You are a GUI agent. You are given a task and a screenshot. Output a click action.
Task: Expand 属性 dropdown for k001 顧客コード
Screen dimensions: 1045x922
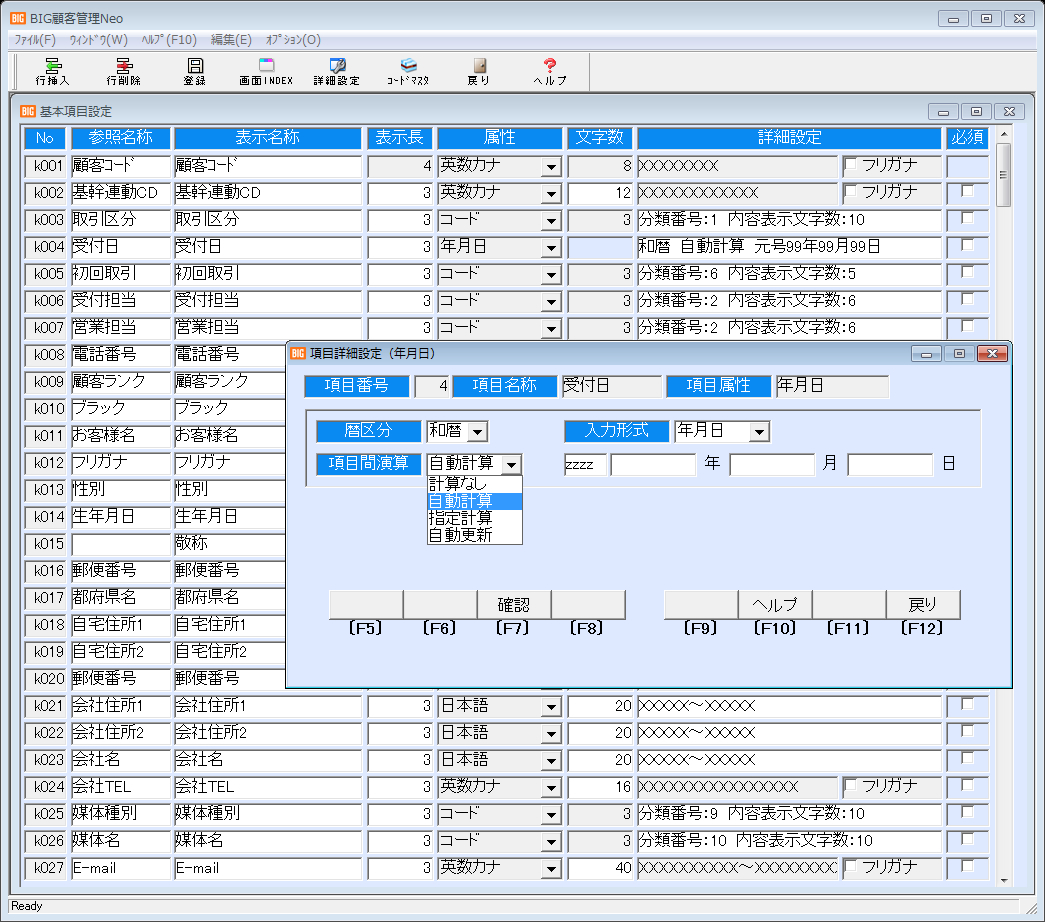click(551, 167)
